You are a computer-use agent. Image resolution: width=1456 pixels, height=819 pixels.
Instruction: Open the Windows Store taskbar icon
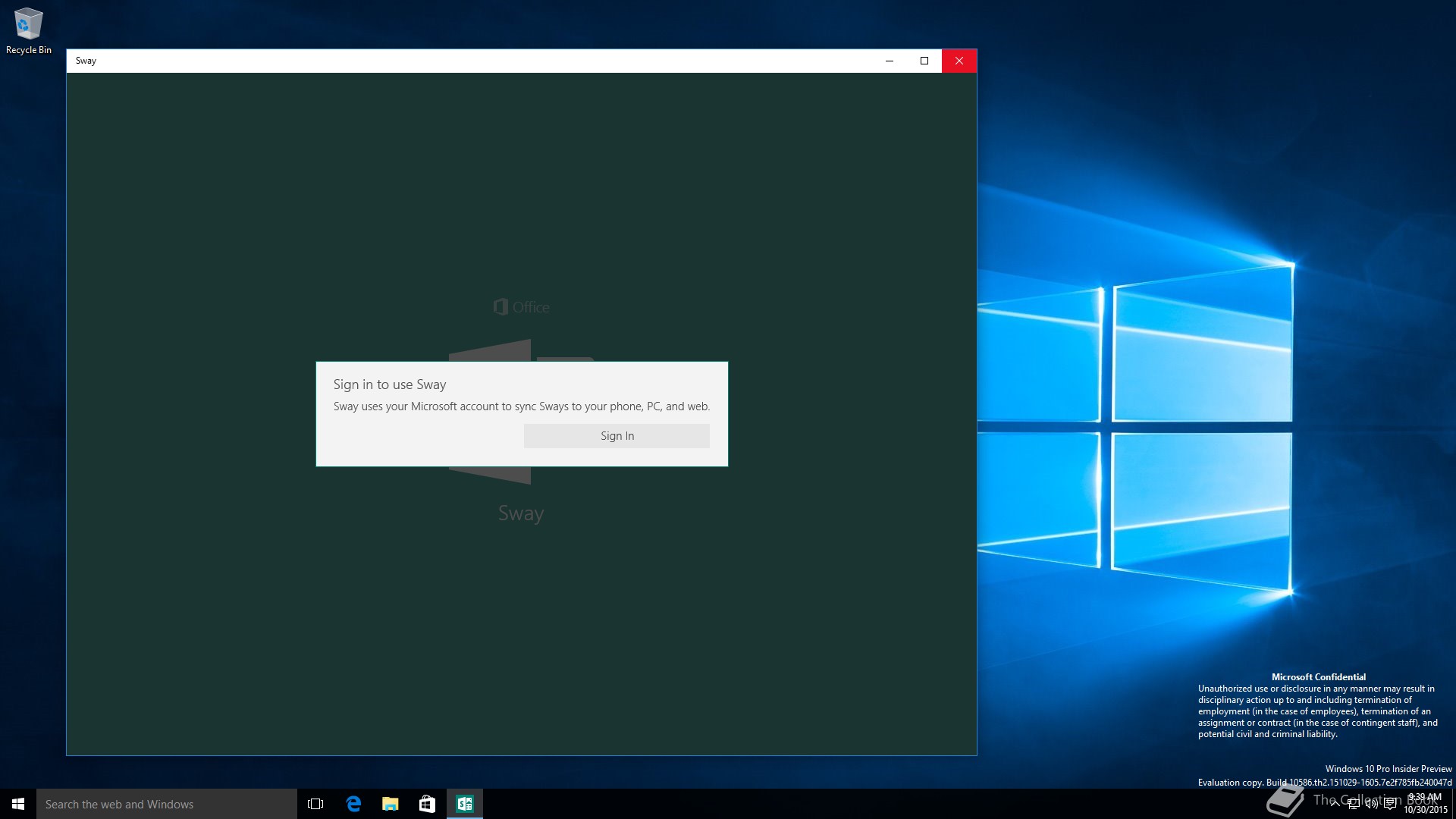[428, 804]
